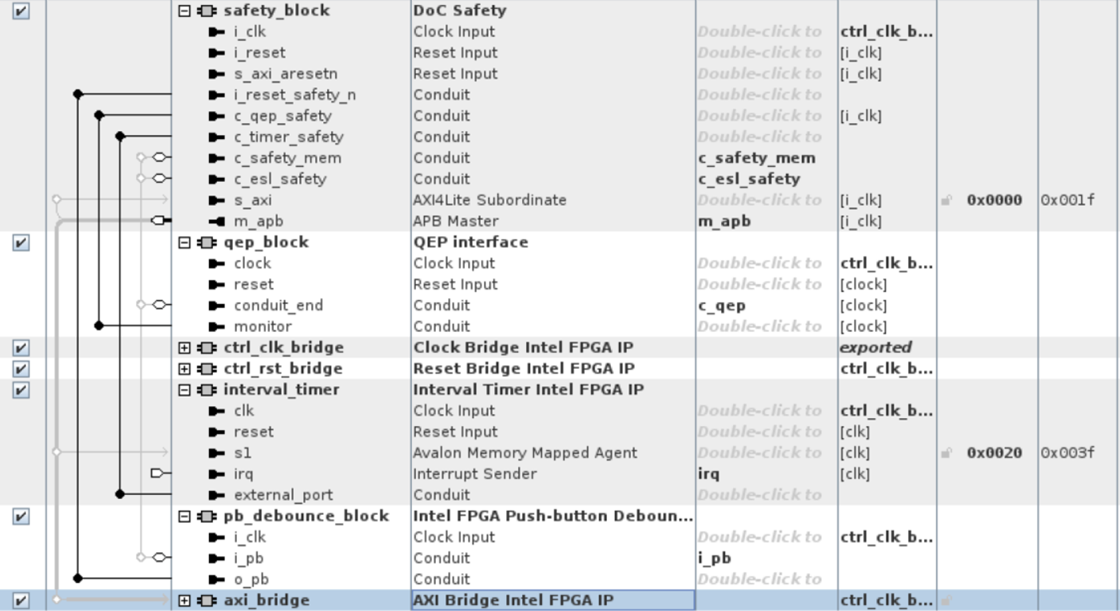Click the lock icon next to base address 0x0000
Viewport: 1120px width, 611px height.
pos(946,200)
